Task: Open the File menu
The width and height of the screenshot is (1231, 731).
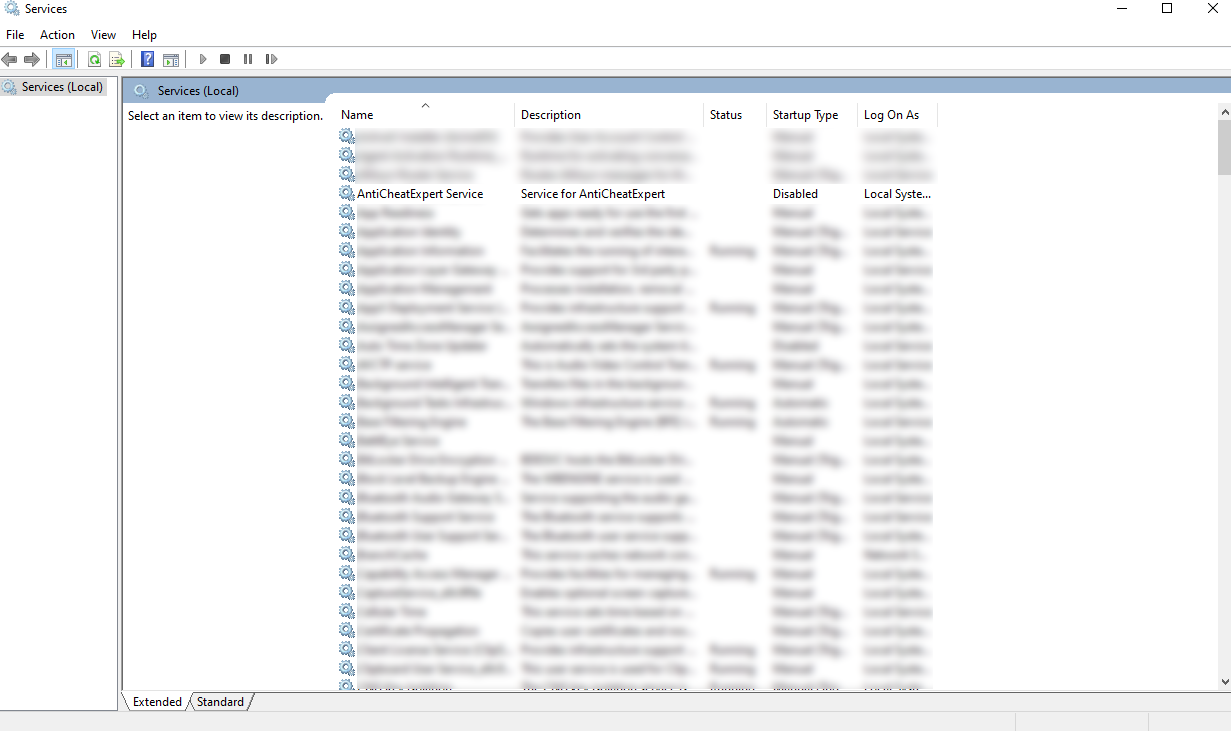Action: [x=15, y=35]
